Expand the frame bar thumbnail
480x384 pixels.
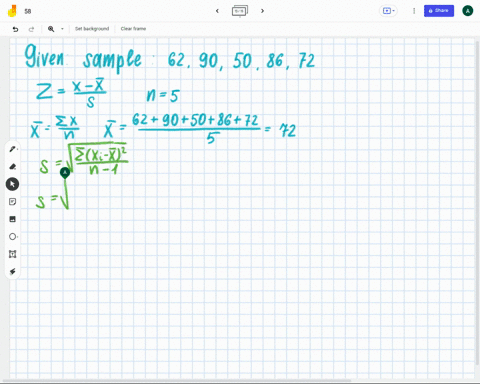pos(240,11)
